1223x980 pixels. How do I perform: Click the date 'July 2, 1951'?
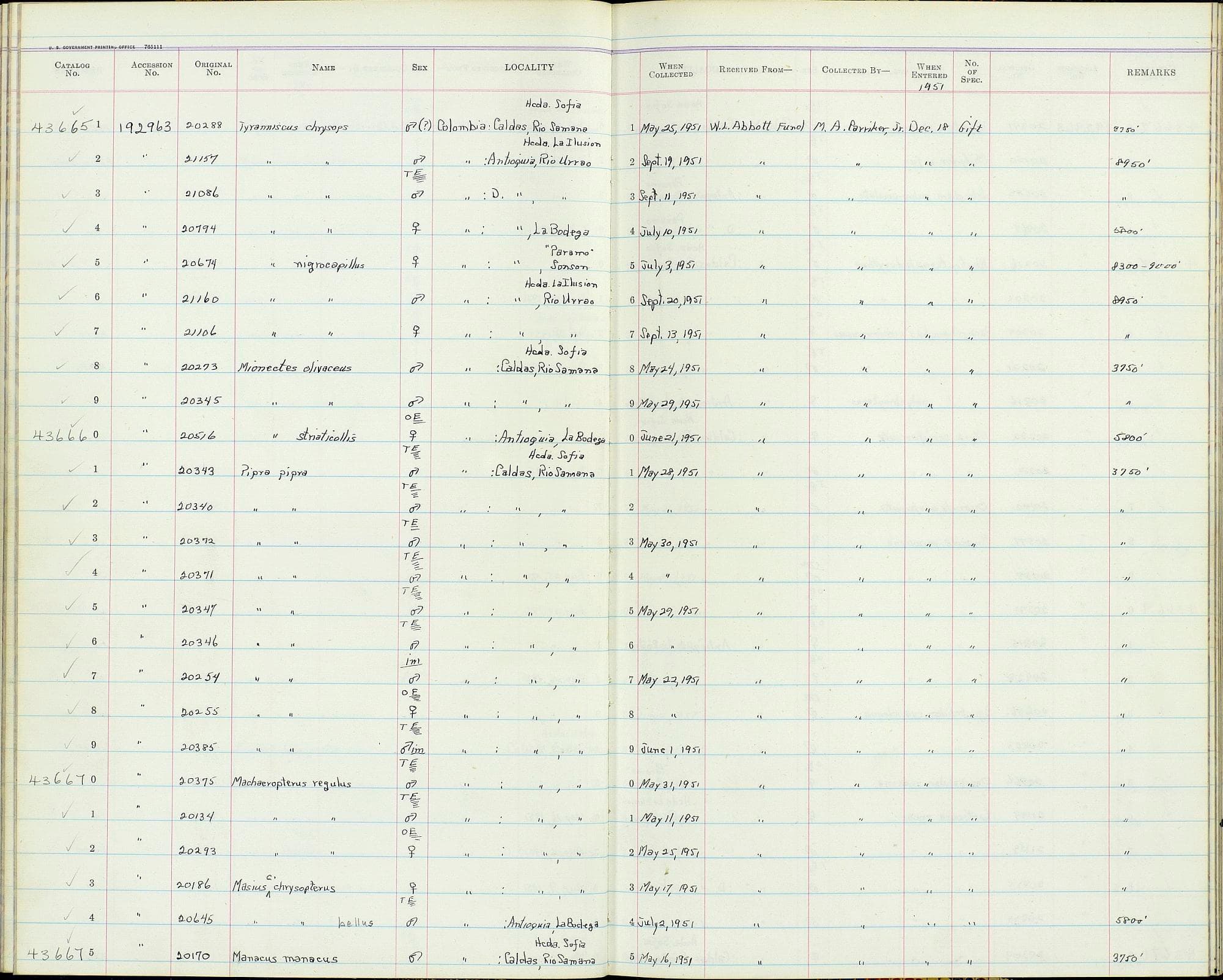coord(668,924)
